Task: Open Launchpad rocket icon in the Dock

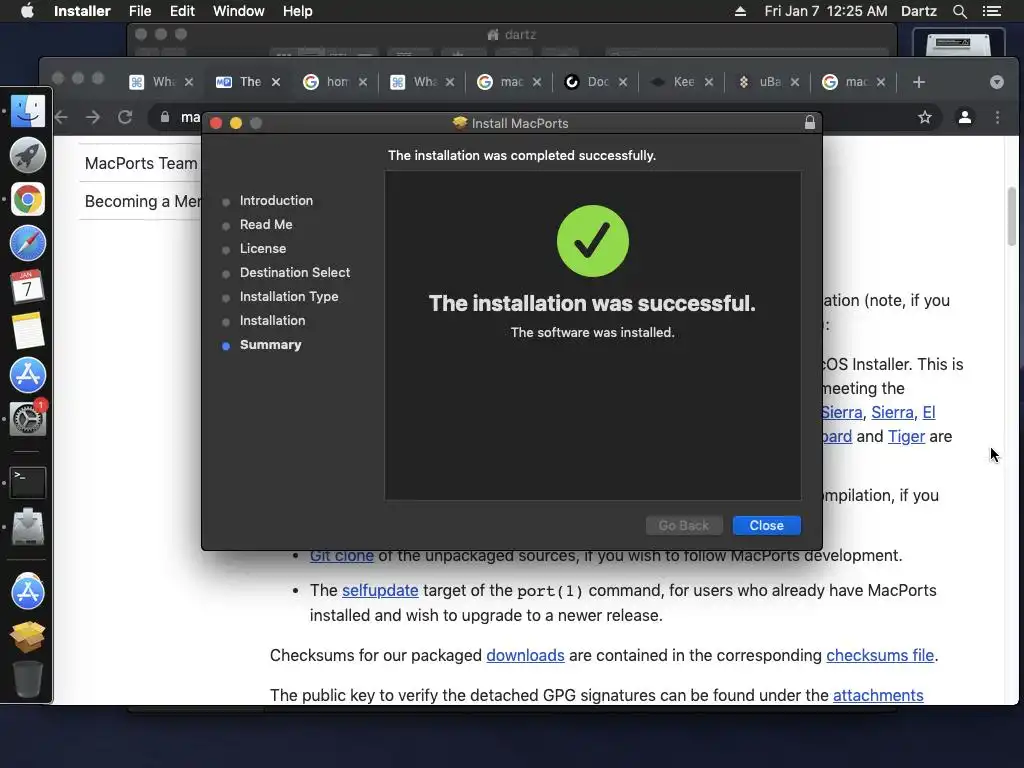Action: [x=27, y=155]
